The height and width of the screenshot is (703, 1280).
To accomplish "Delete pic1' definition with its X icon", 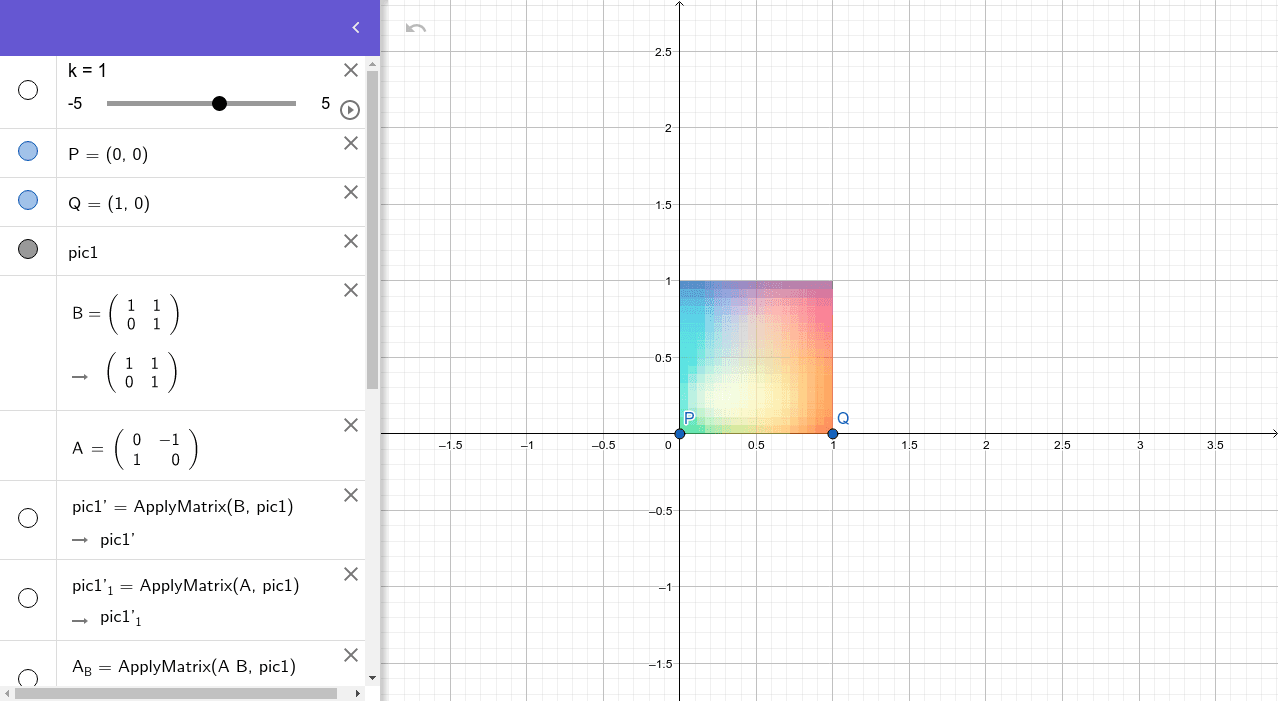I will point(350,495).
